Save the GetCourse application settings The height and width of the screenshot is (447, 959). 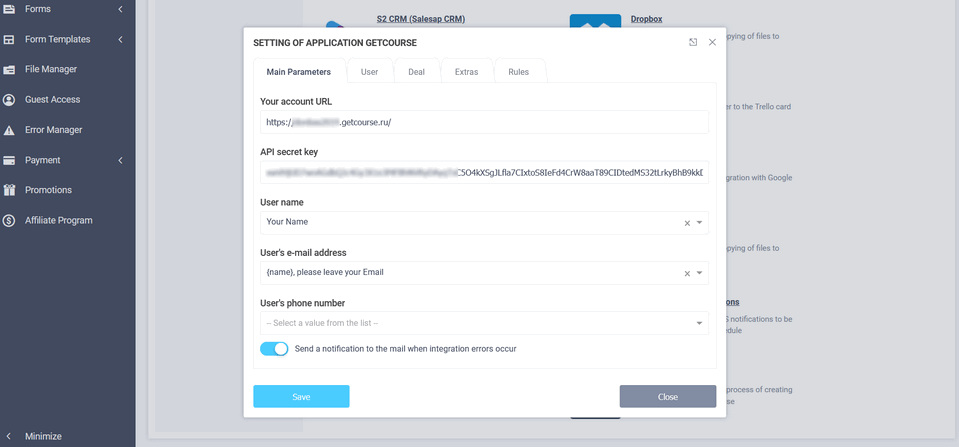(301, 397)
